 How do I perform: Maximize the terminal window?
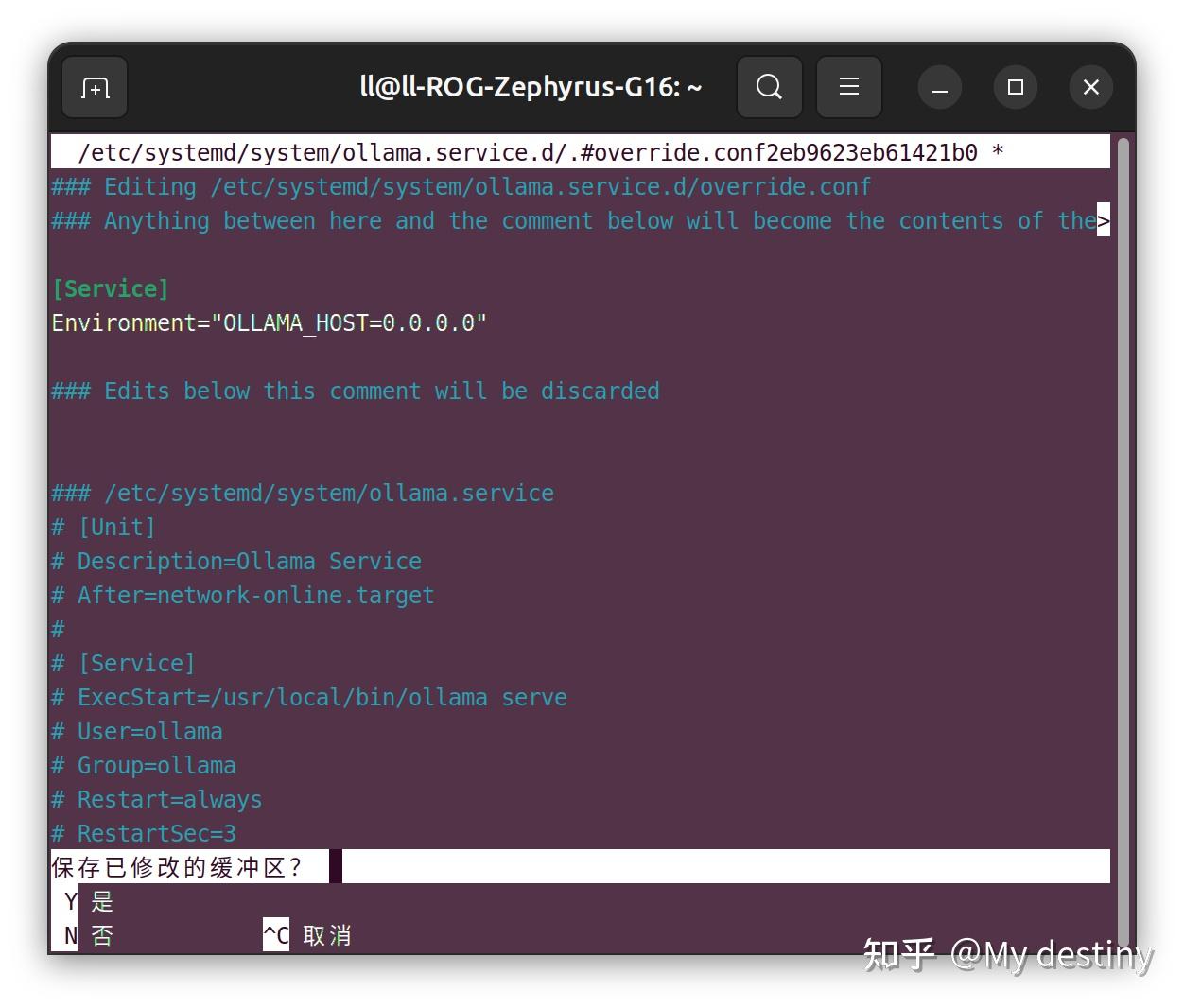1015,87
